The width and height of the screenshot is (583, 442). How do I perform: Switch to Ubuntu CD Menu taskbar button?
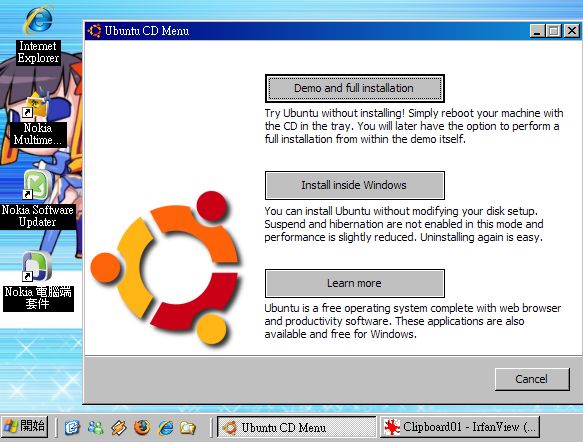click(297, 427)
